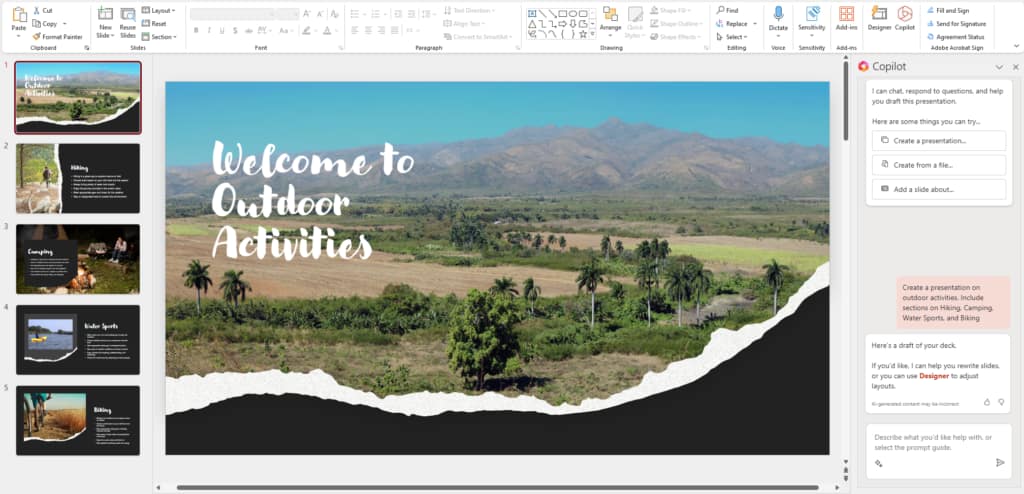Click Cut in the Clipboard group

point(42,10)
